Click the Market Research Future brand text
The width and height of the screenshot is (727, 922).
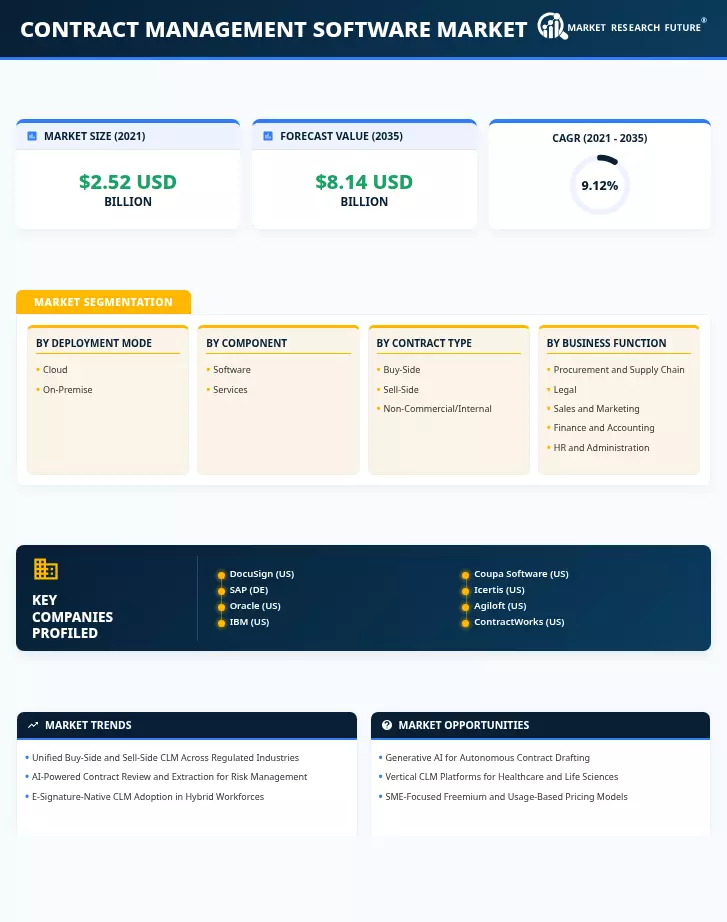pyautogui.click(x=634, y=28)
